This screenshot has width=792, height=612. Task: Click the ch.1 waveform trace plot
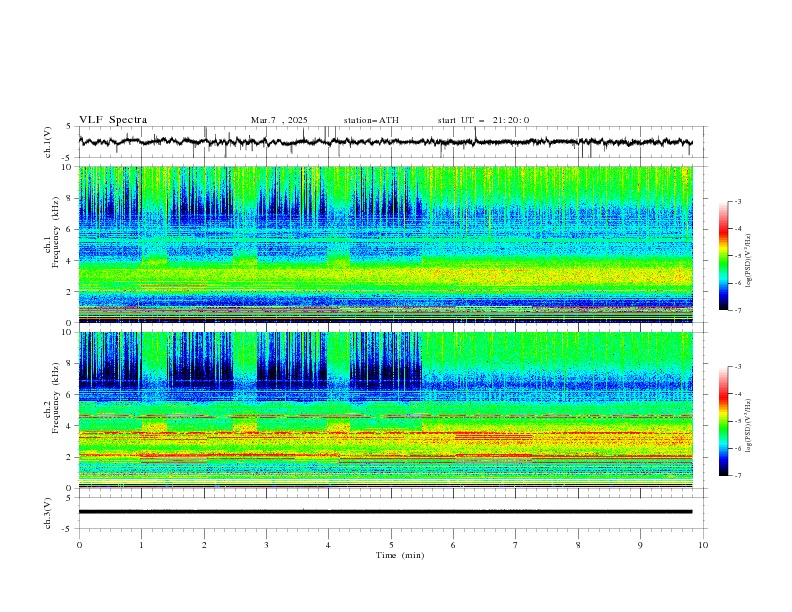[385, 142]
